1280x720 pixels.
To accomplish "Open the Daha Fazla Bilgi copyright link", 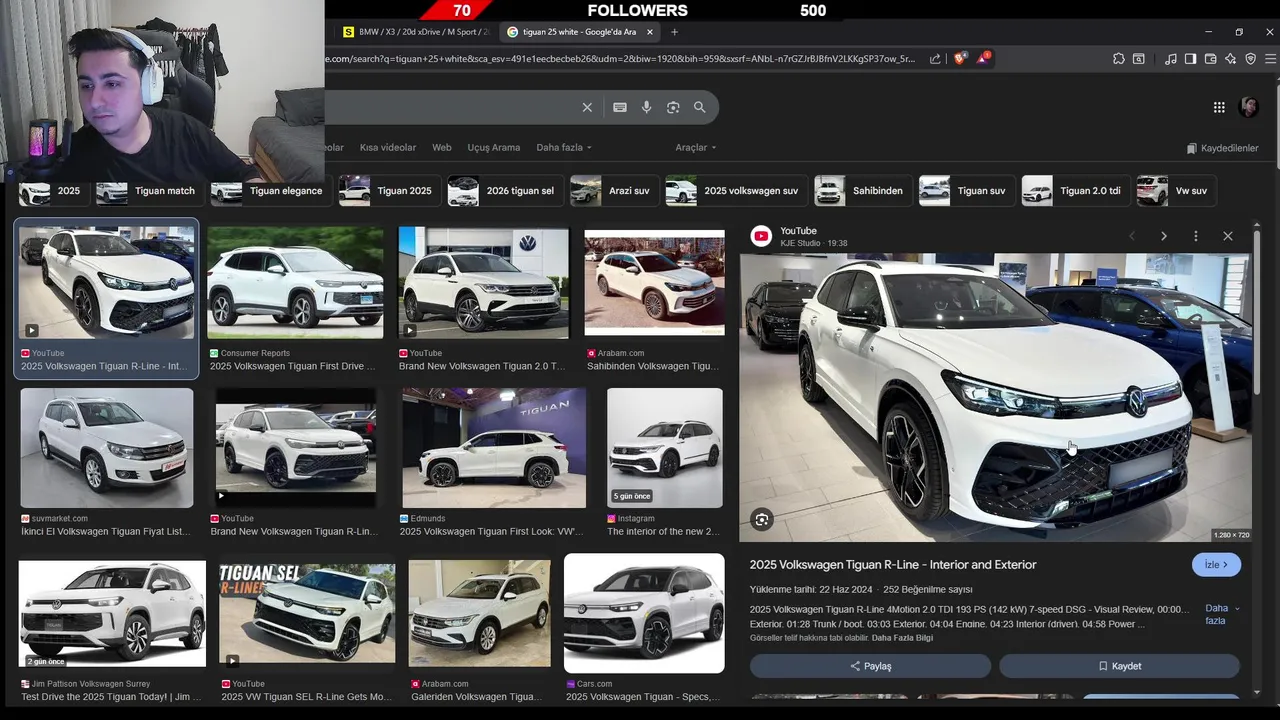I will pos(902,638).
